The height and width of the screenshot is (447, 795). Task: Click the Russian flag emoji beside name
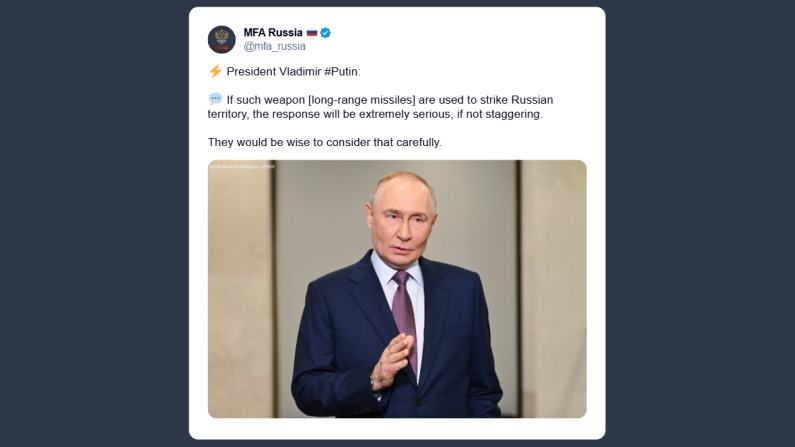311,33
